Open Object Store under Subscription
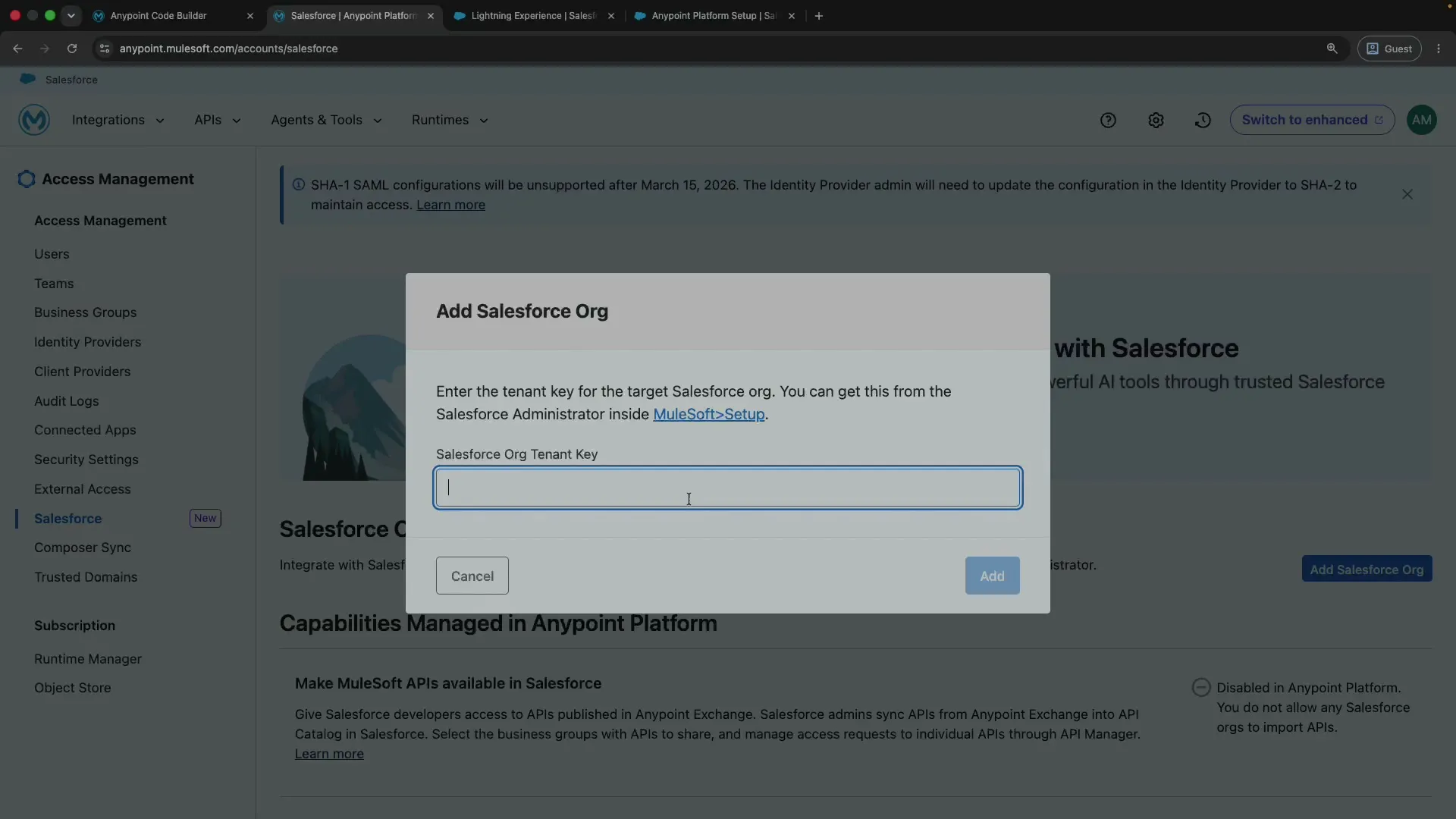Viewport: 1456px width, 819px height. (72, 688)
